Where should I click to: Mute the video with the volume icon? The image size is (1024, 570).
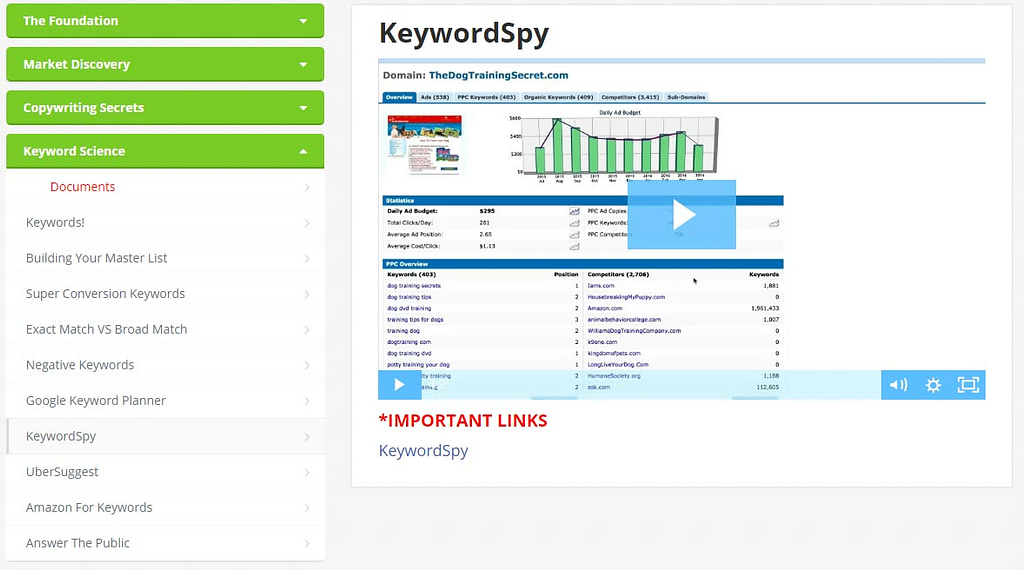pyautogui.click(x=899, y=385)
